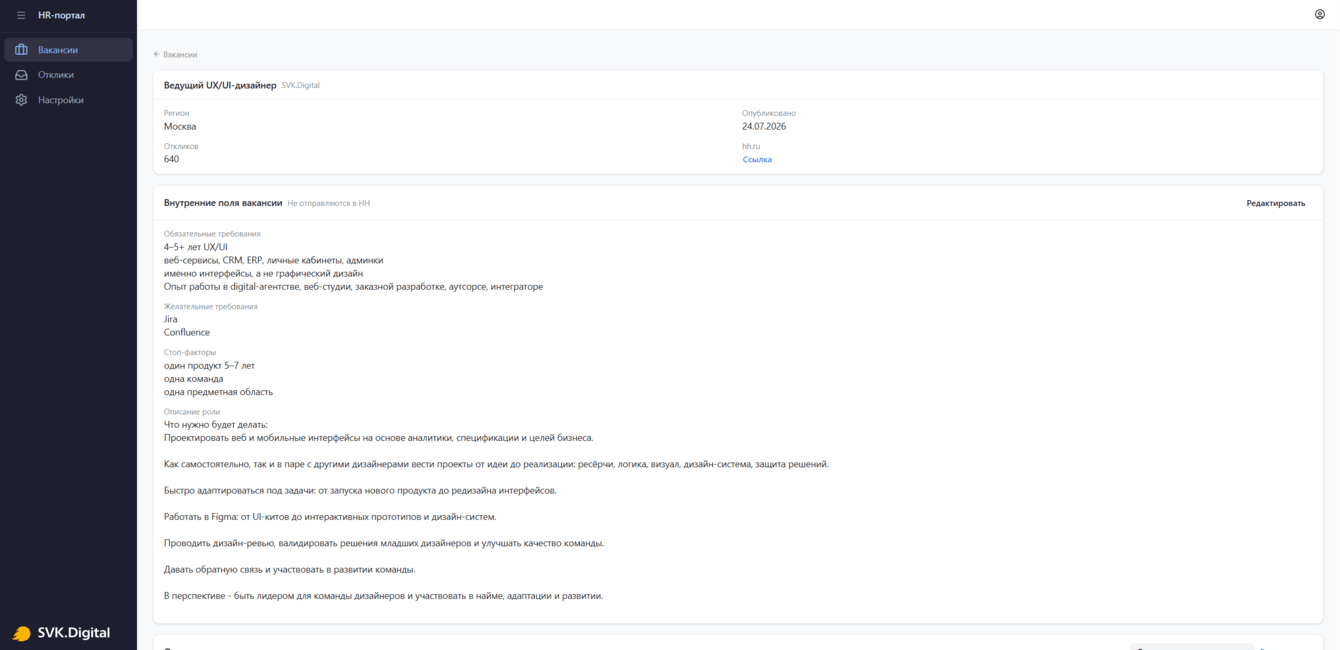This screenshot has height=650, width=1340.
Task: Click the Редактировать button
Action: tap(1276, 203)
